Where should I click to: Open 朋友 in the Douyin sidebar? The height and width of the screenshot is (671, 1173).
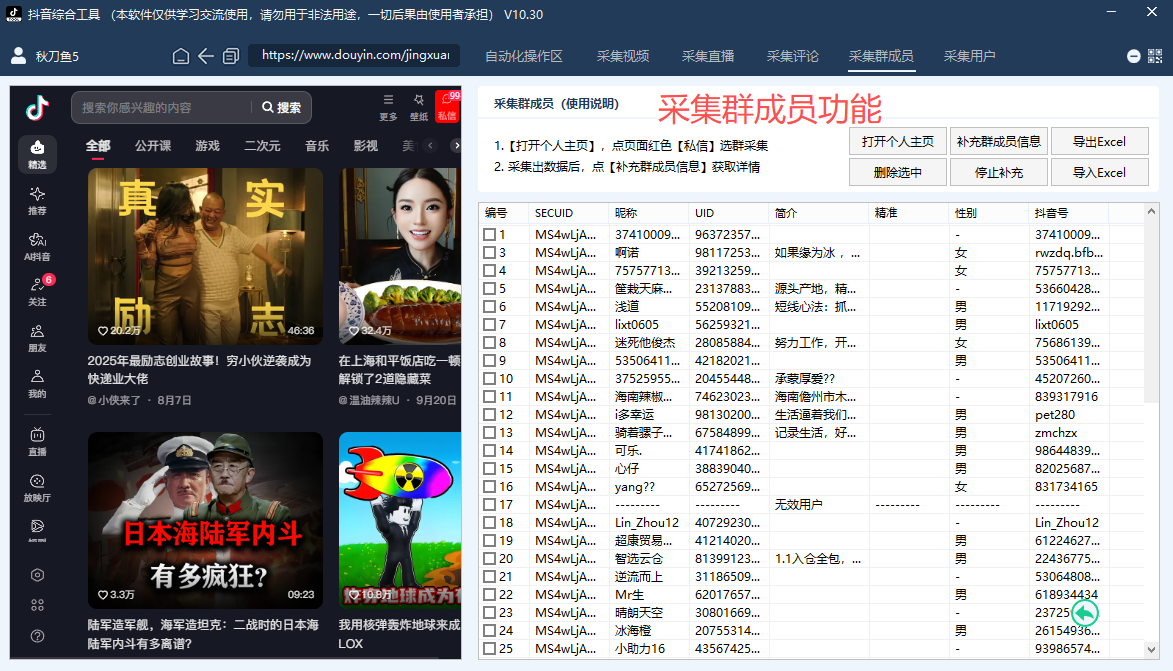[x=37, y=338]
